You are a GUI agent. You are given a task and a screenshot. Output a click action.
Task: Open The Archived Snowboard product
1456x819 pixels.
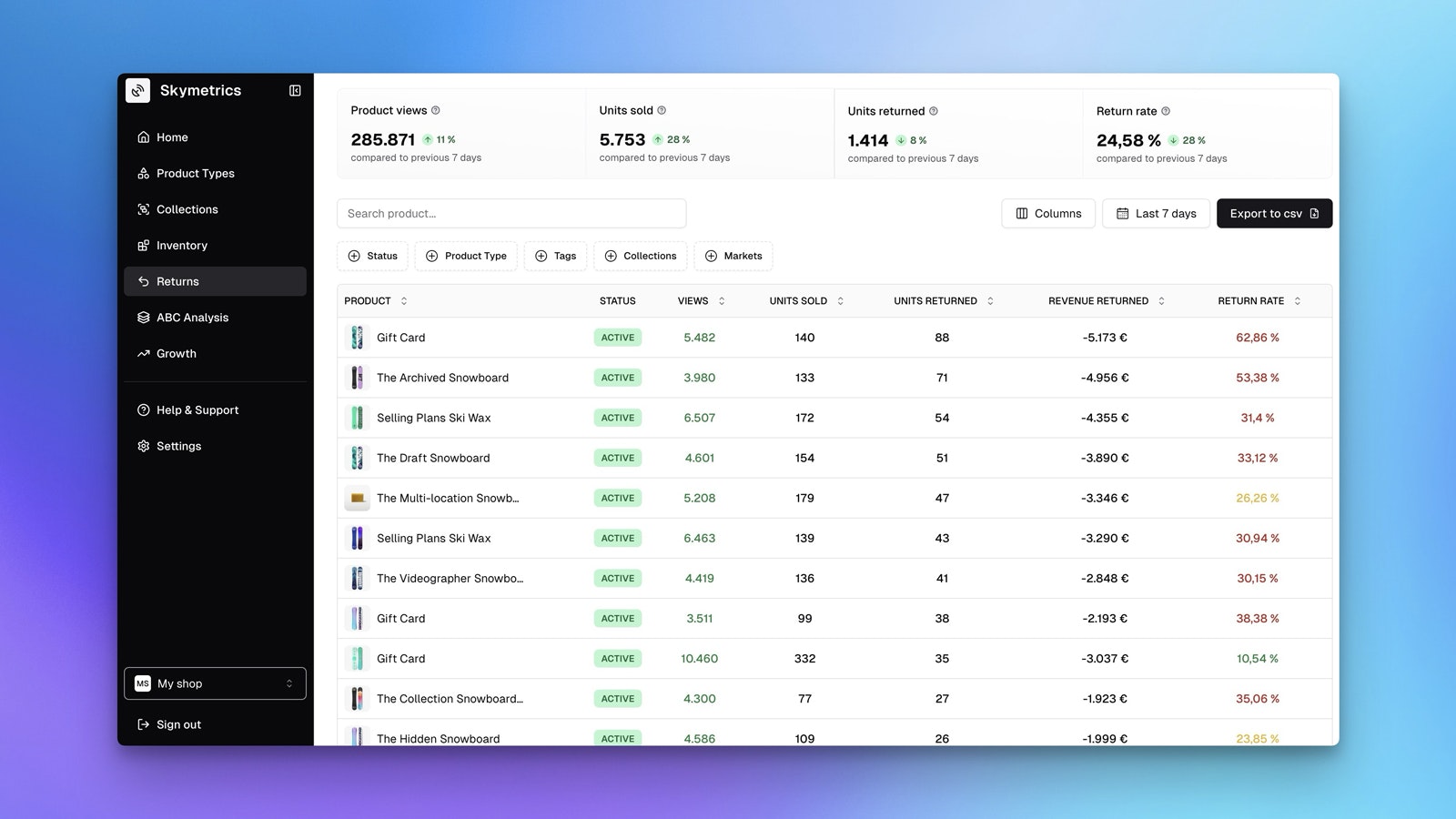tap(442, 378)
